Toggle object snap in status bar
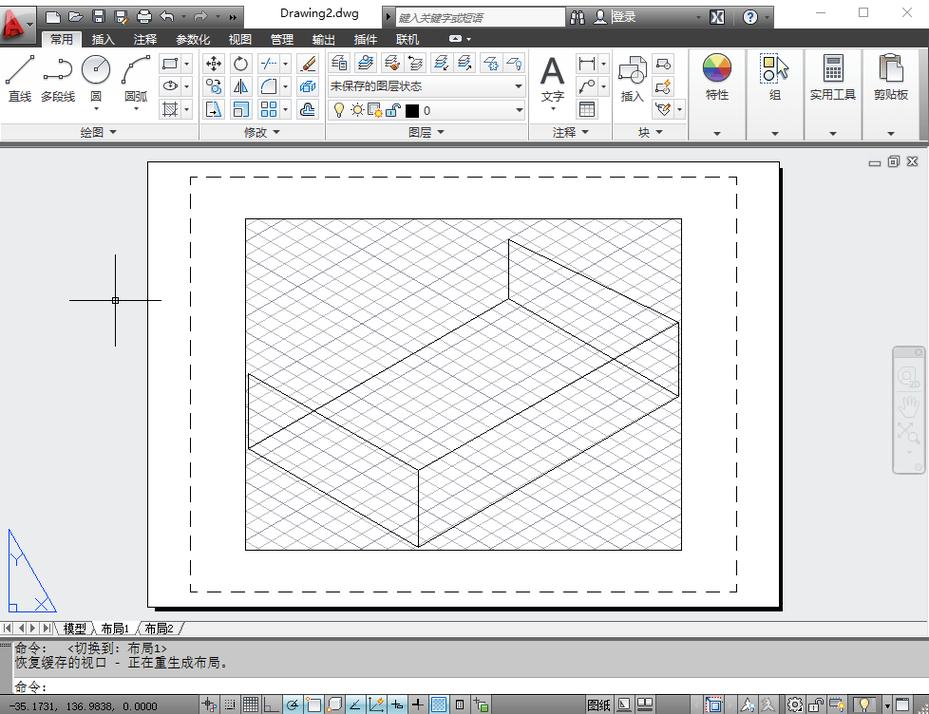929x714 pixels. point(313,705)
